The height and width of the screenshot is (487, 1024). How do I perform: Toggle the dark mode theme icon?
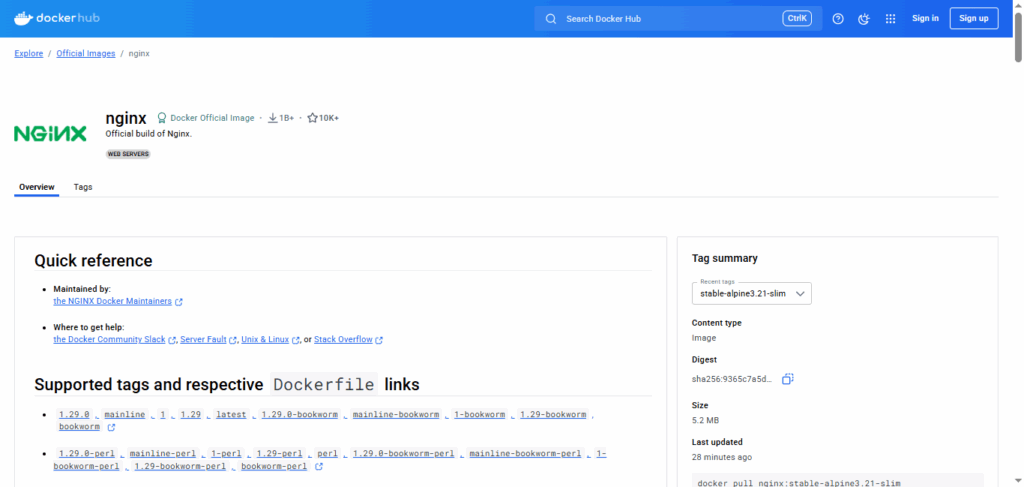point(864,18)
